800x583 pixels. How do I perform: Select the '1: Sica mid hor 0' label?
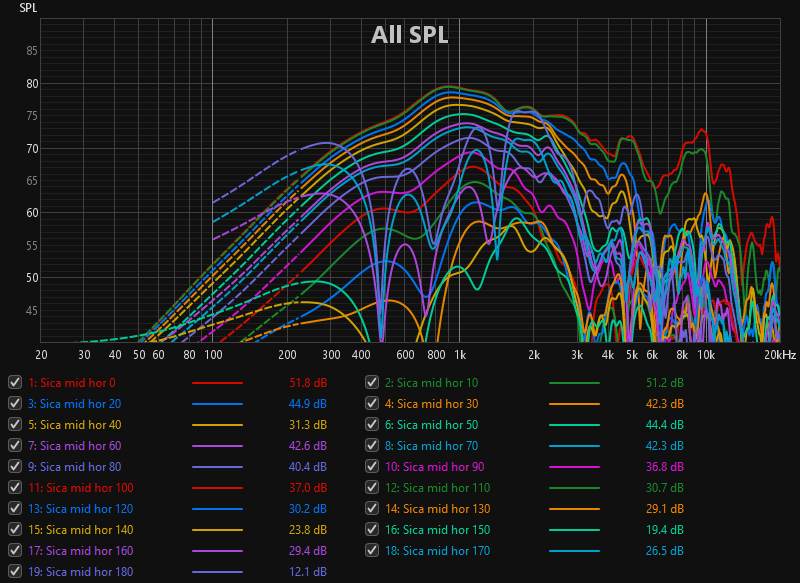click(x=72, y=383)
